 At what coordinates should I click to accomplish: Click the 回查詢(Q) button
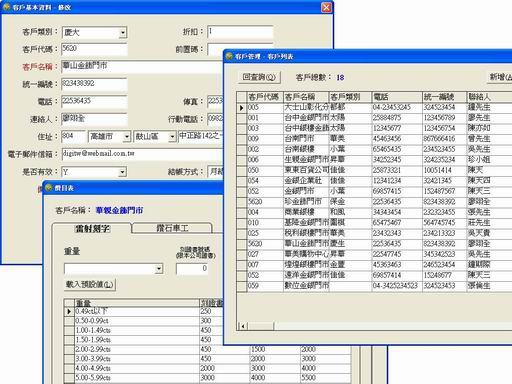[259, 77]
